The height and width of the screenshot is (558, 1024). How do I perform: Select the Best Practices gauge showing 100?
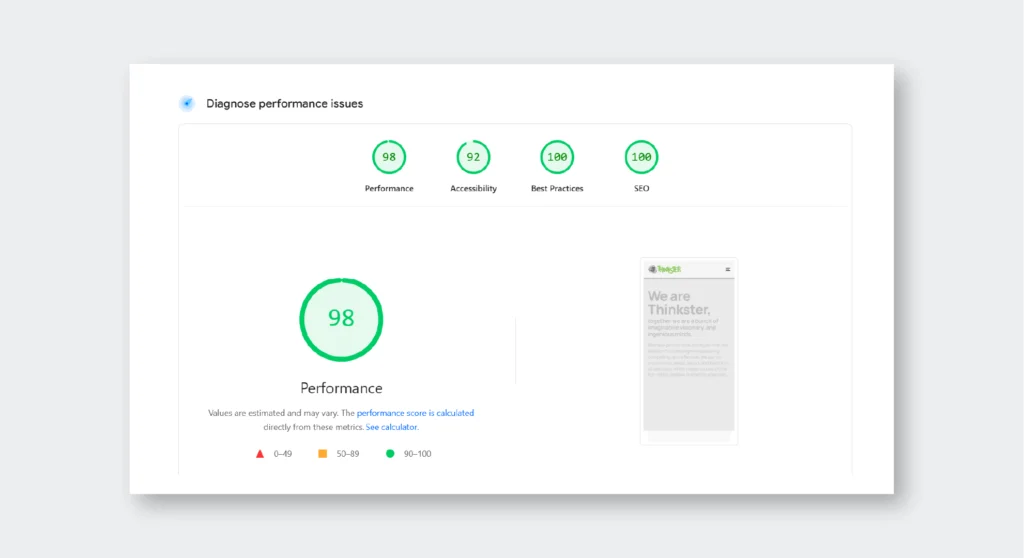[557, 157]
